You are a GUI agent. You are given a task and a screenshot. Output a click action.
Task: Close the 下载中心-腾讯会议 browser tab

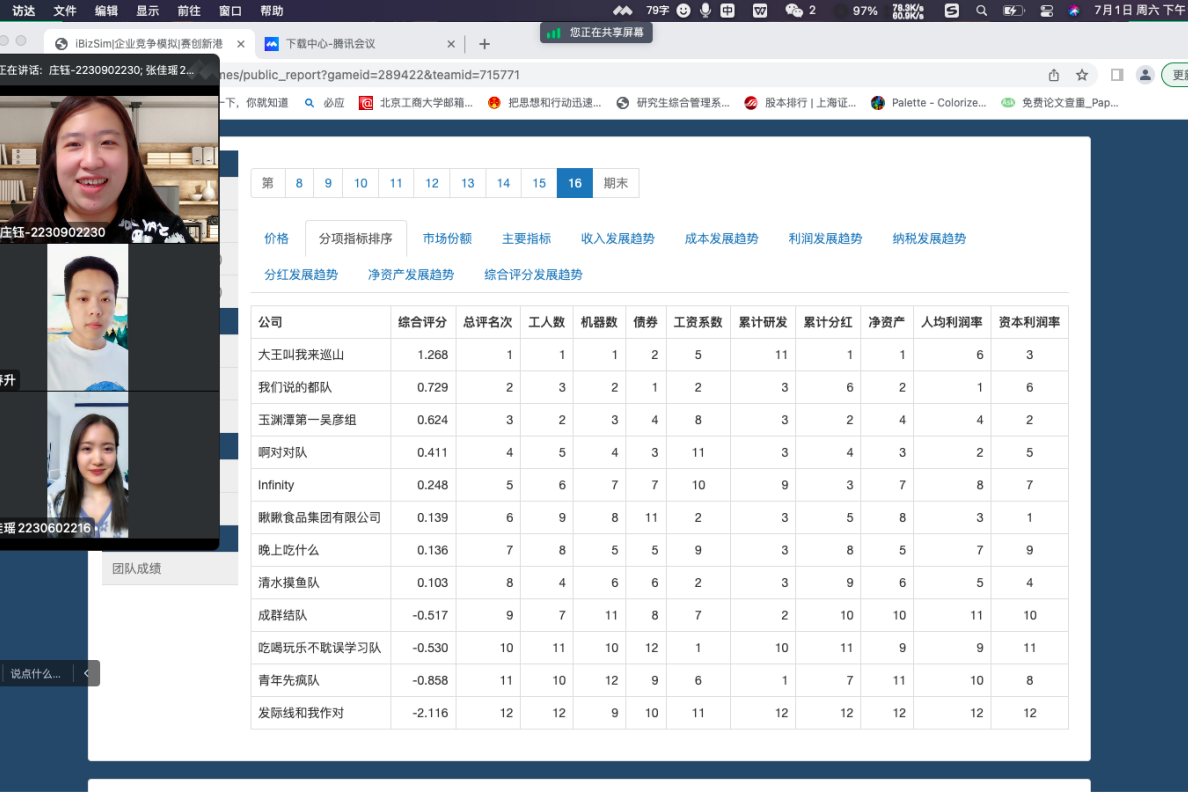(x=451, y=44)
